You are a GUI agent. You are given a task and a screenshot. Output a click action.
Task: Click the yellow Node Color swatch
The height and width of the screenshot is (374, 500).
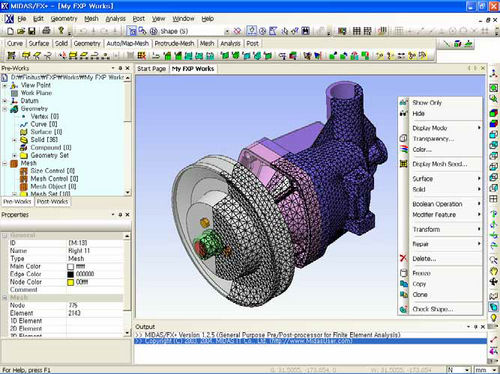(x=70, y=282)
